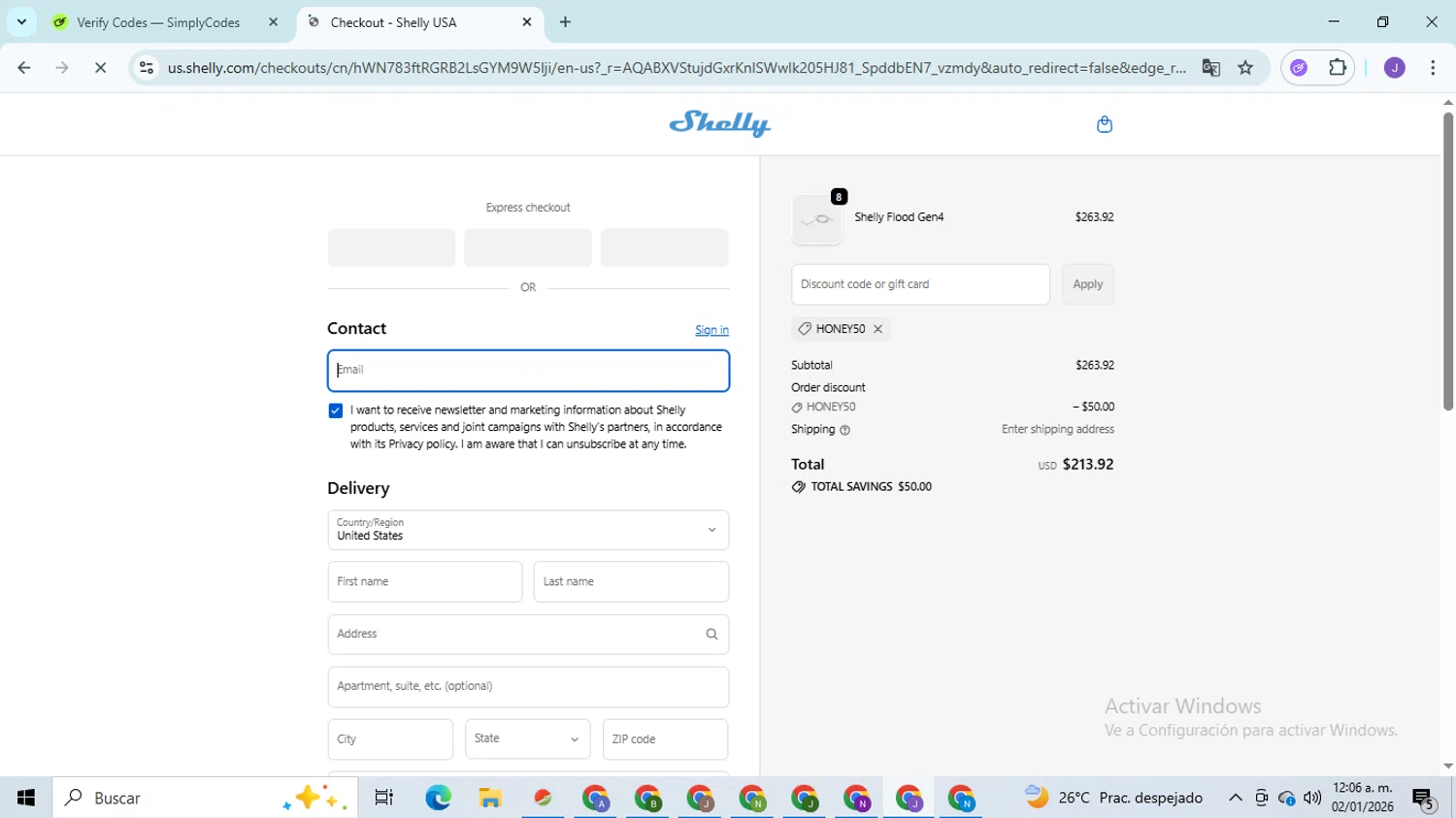The width and height of the screenshot is (1456, 818).
Task: Click the Shelly Flood Gen4 product thumbnail
Action: (x=817, y=219)
